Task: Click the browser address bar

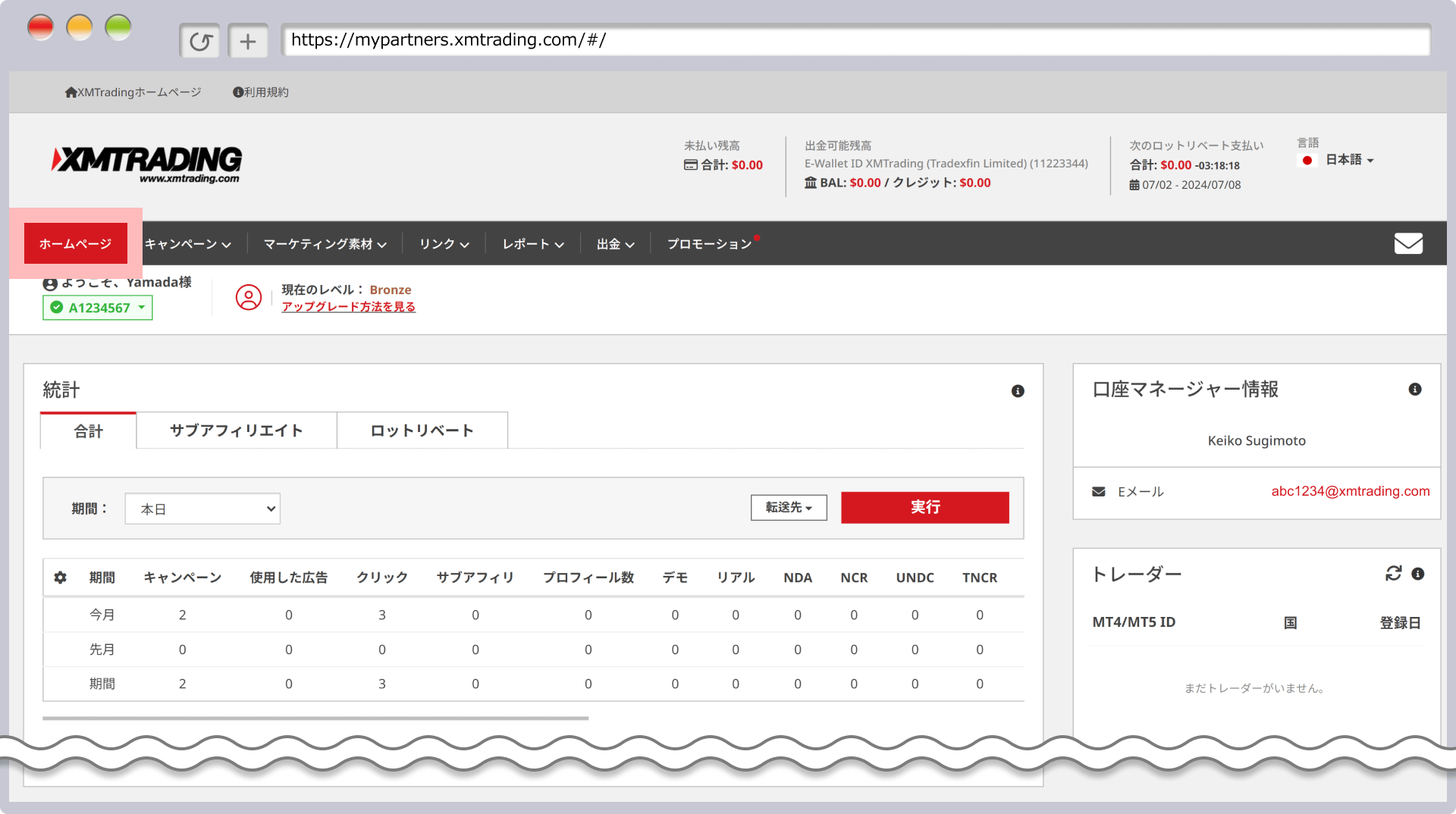Action: pos(855,40)
